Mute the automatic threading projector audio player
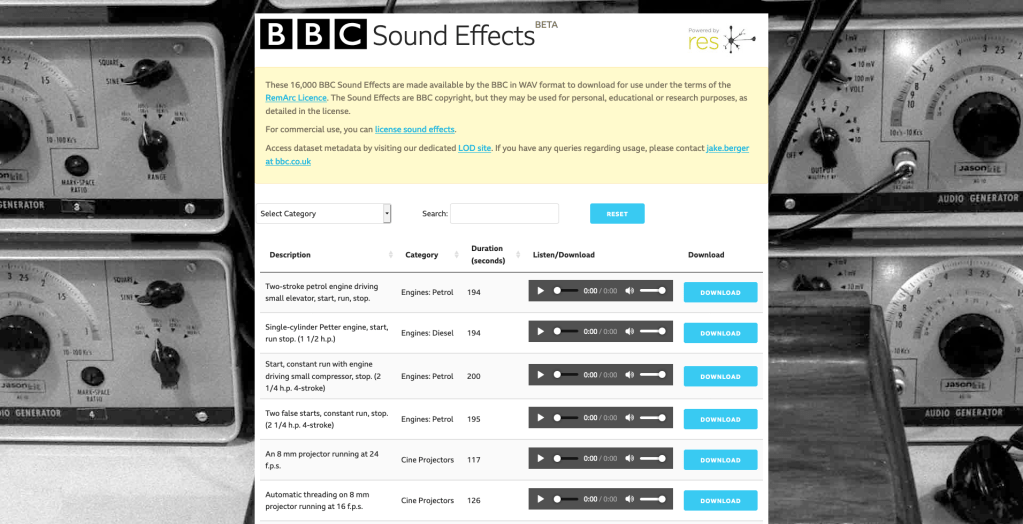Image resolution: width=1023 pixels, height=524 pixels. 629,499
